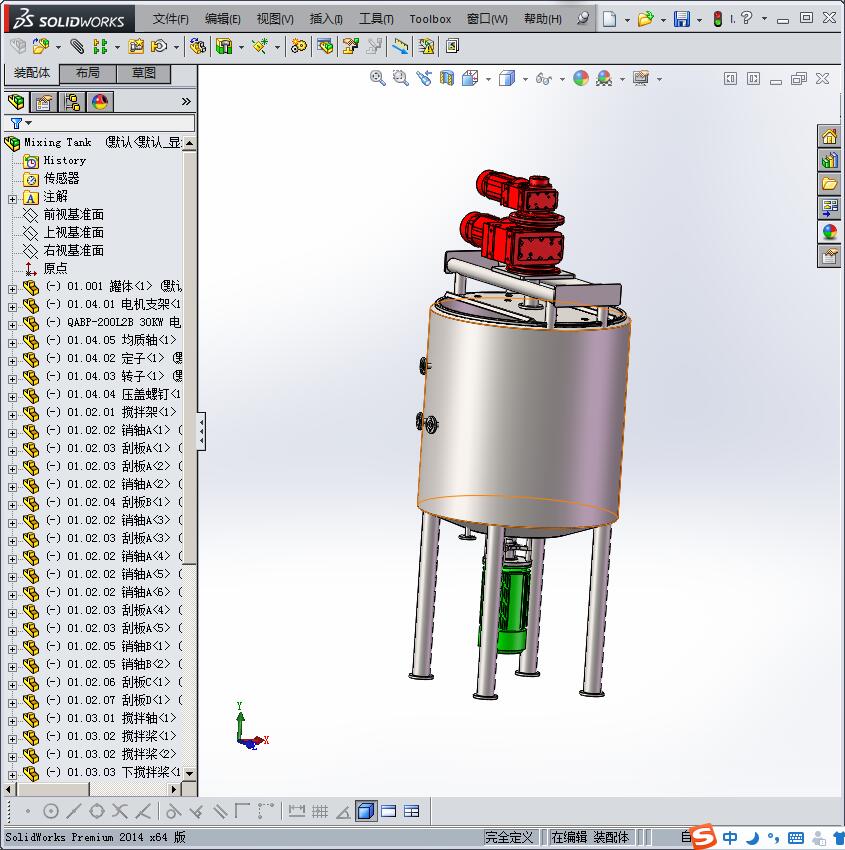
Task: Toggle Shaded With Edges display button
Action: [x=366, y=811]
